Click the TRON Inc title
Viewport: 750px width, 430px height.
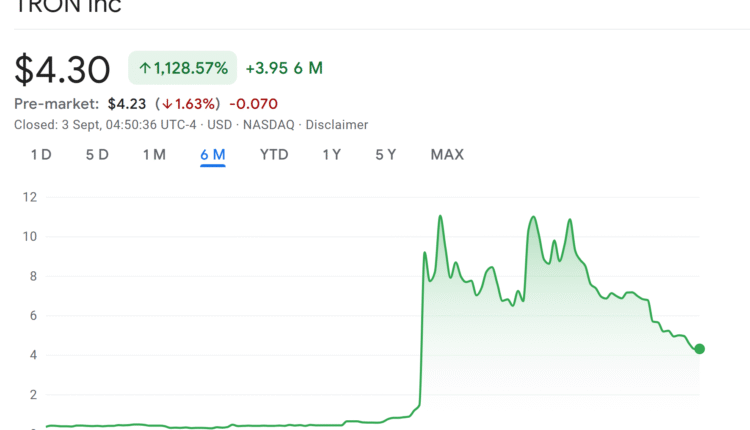click(x=68, y=7)
